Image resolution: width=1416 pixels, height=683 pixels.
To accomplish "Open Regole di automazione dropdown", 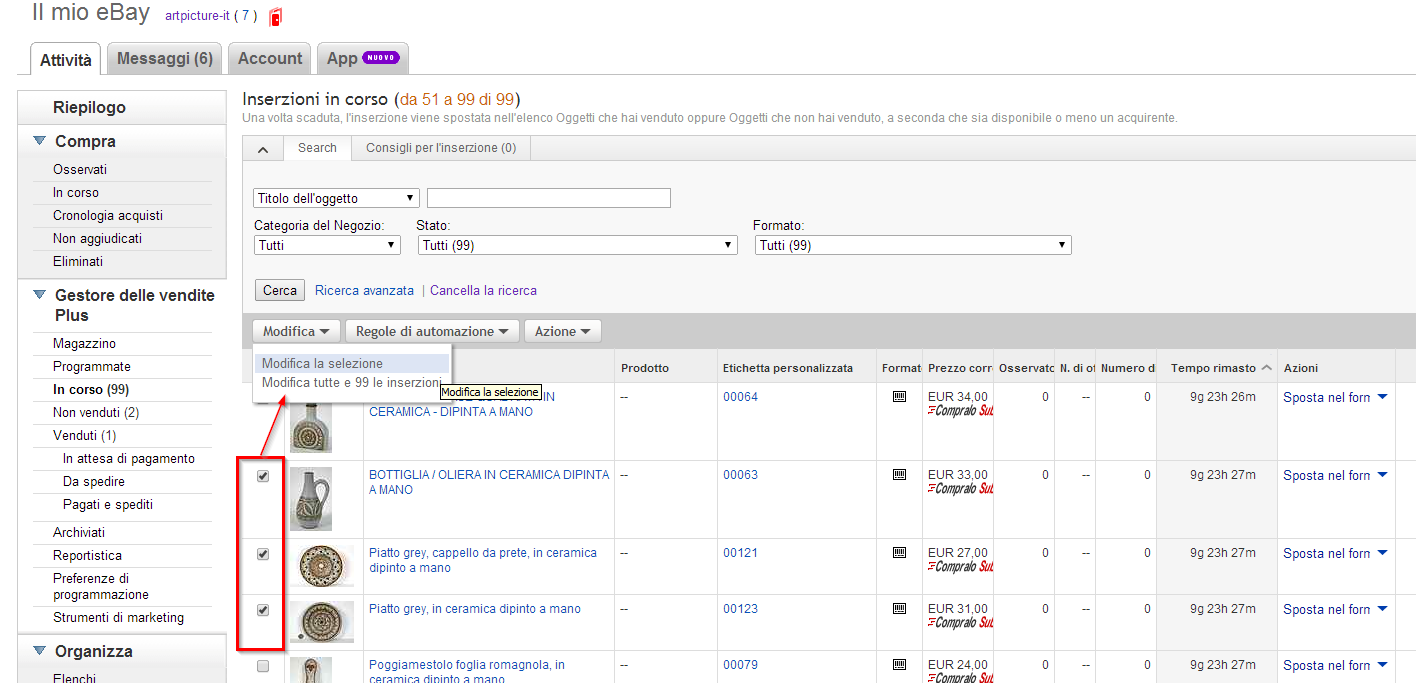I will click(433, 331).
